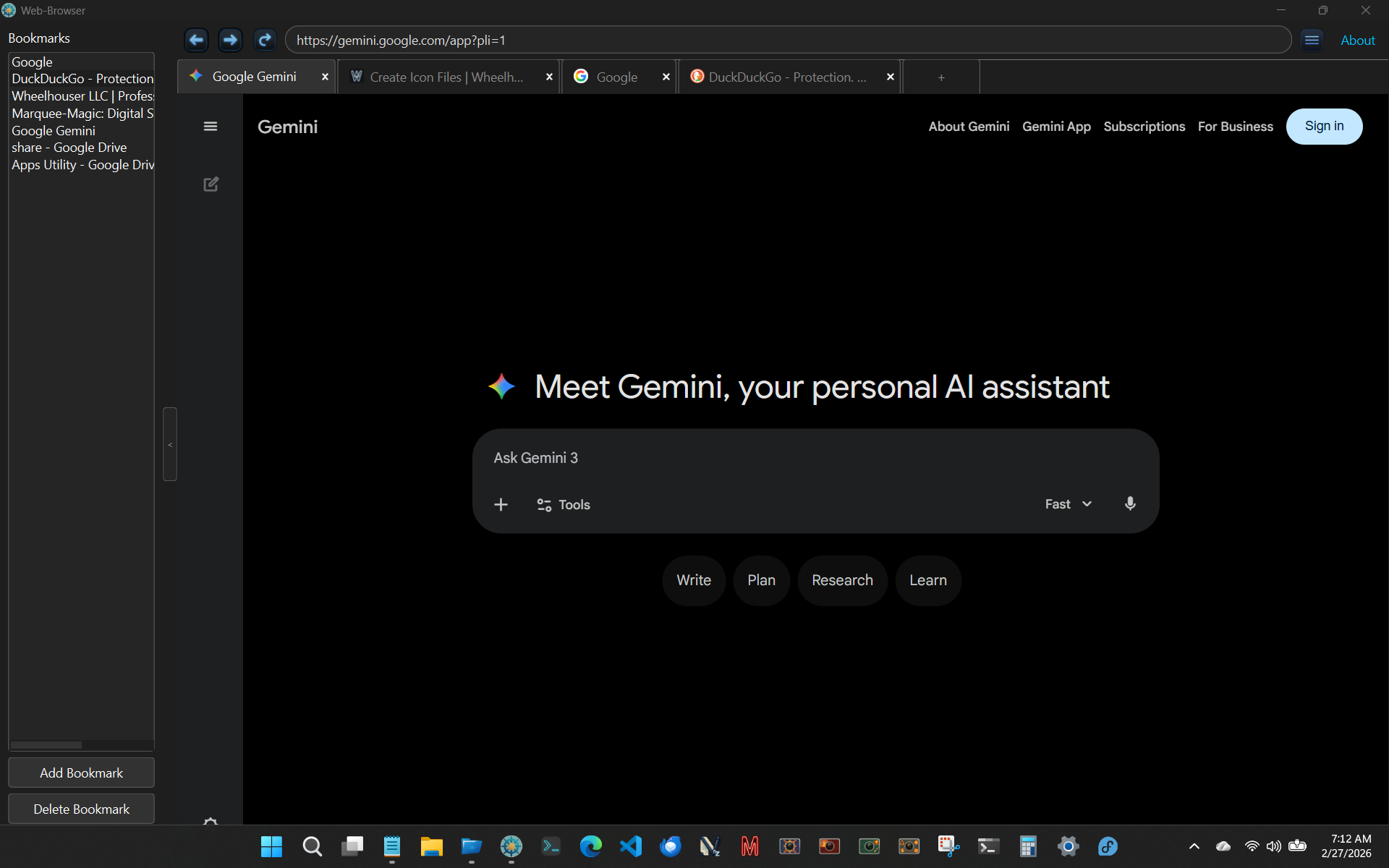The width and height of the screenshot is (1389, 868).
Task: Open the Windows Start menu
Action: [x=271, y=846]
